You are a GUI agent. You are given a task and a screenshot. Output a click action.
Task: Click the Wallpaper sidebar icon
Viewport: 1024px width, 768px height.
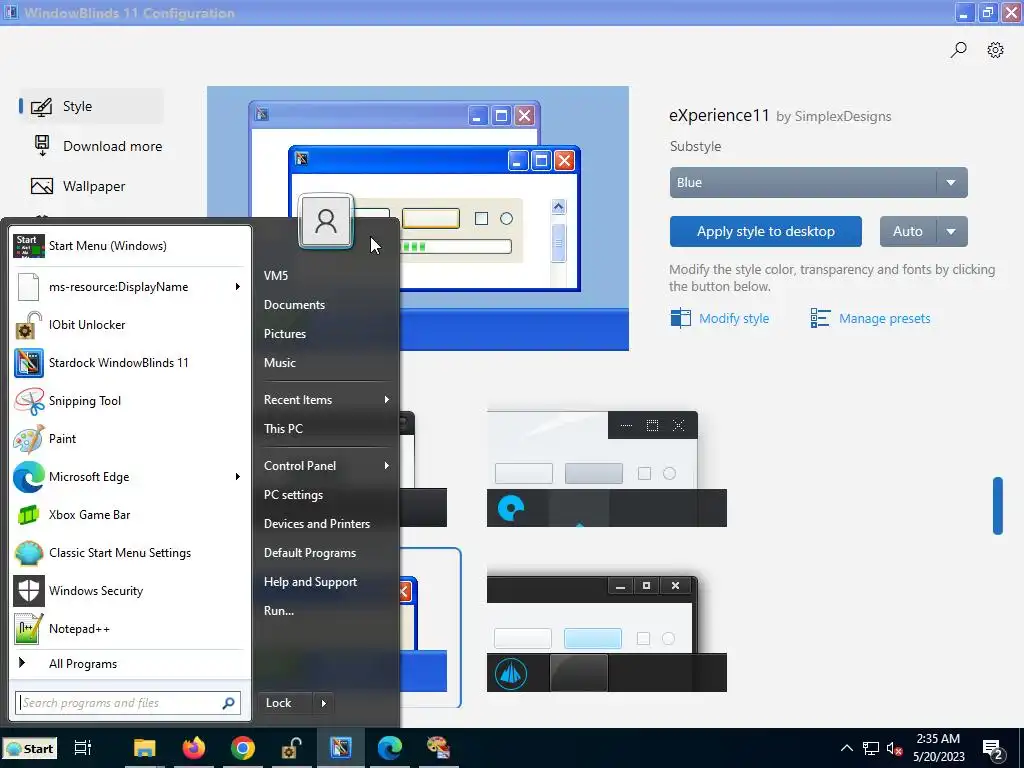(42, 186)
